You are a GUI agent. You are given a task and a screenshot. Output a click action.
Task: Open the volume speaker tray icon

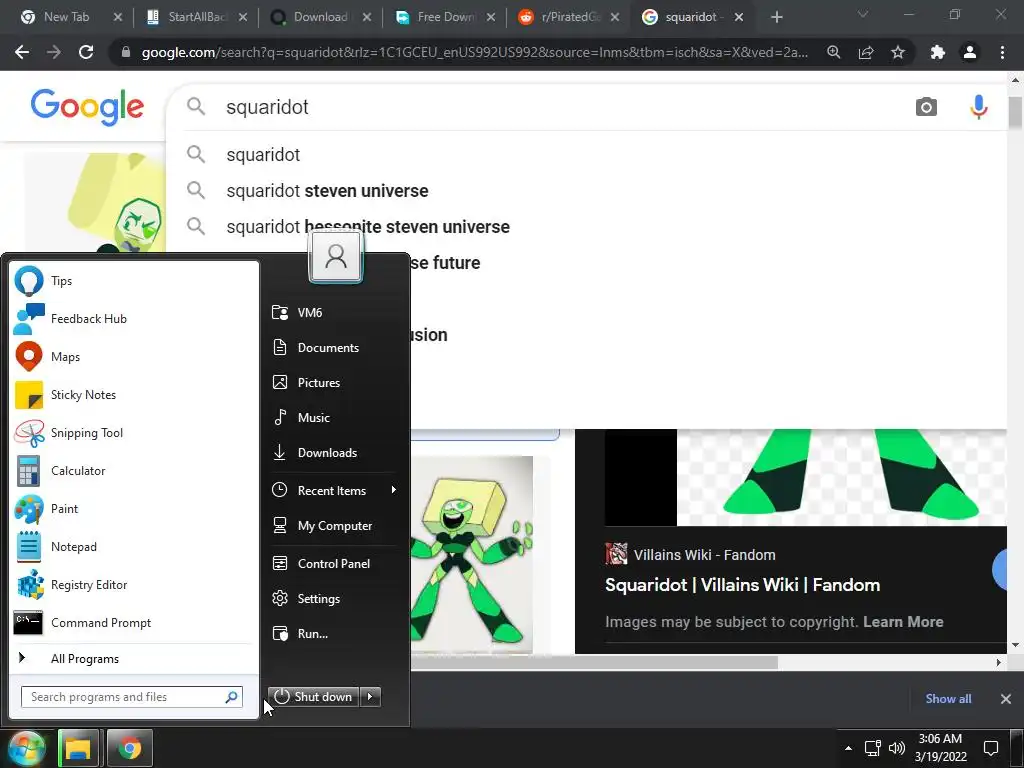[x=897, y=748]
